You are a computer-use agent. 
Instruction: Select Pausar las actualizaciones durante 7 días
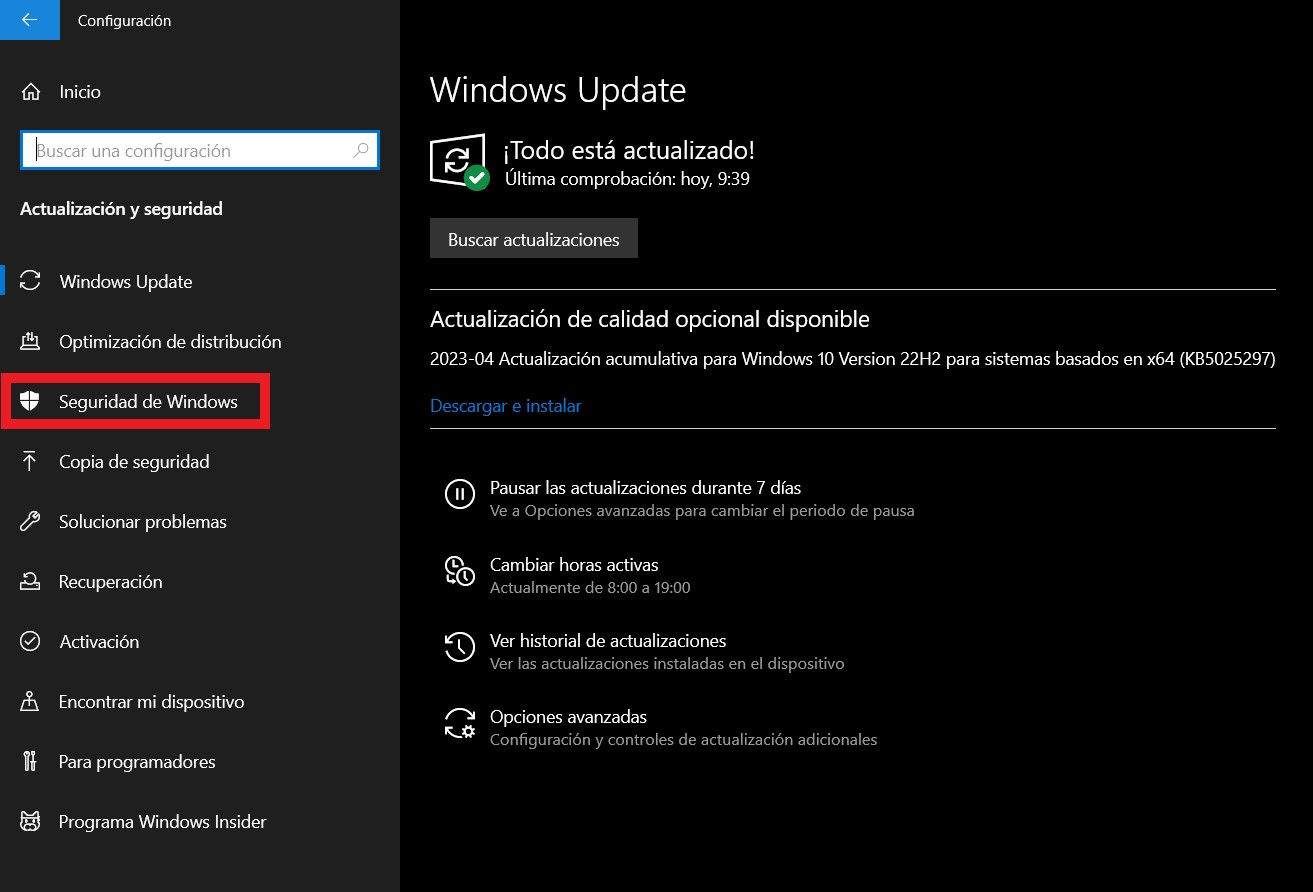[645, 488]
